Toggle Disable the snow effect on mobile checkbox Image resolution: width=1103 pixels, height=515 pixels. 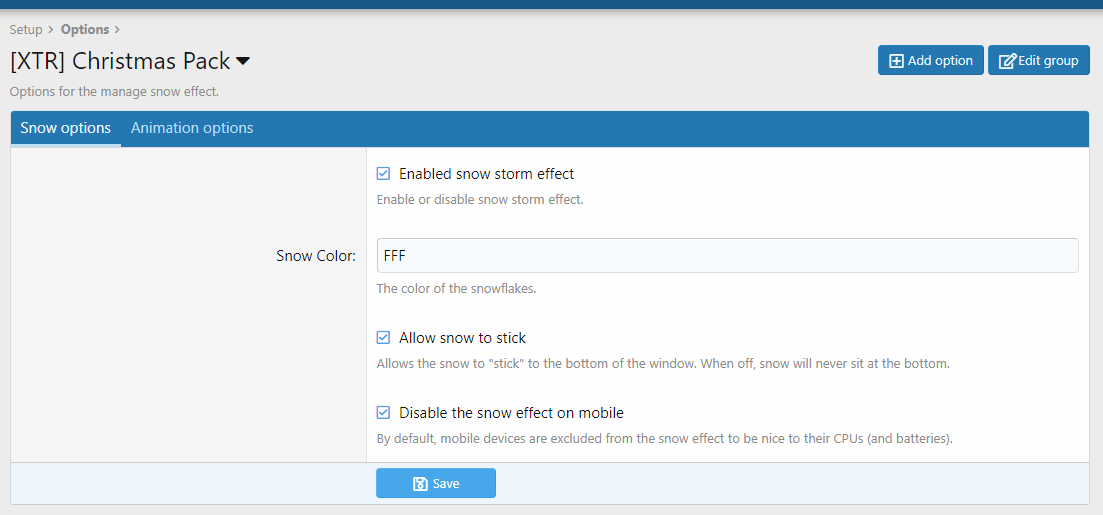click(383, 412)
